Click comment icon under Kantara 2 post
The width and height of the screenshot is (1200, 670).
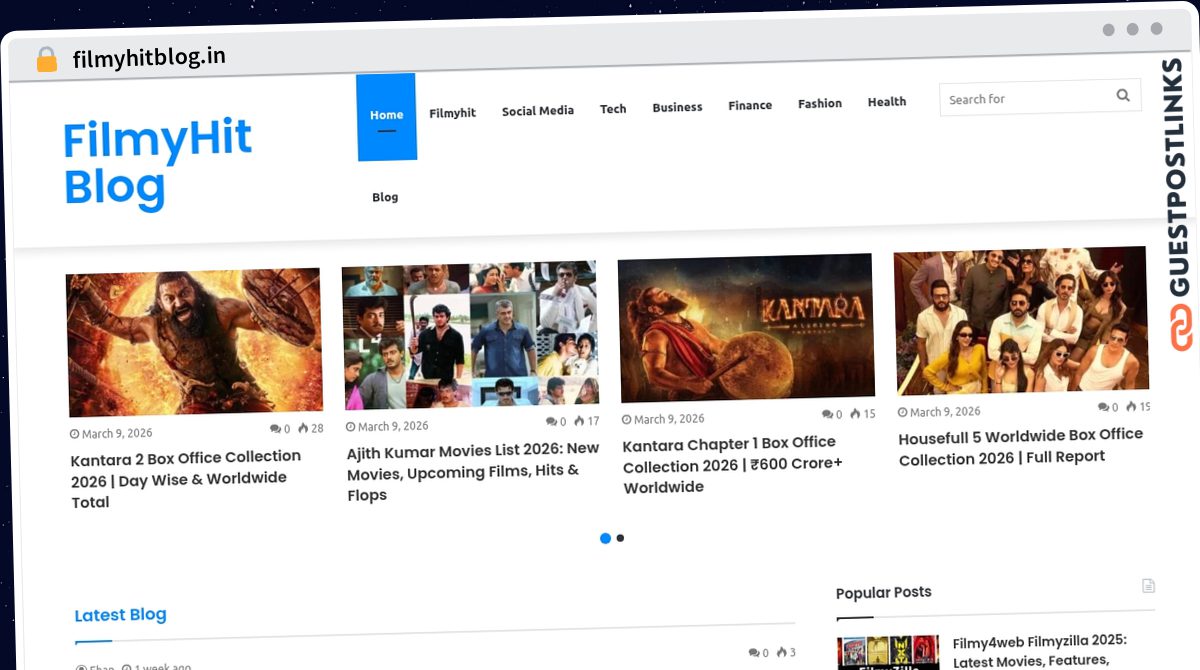coord(275,429)
